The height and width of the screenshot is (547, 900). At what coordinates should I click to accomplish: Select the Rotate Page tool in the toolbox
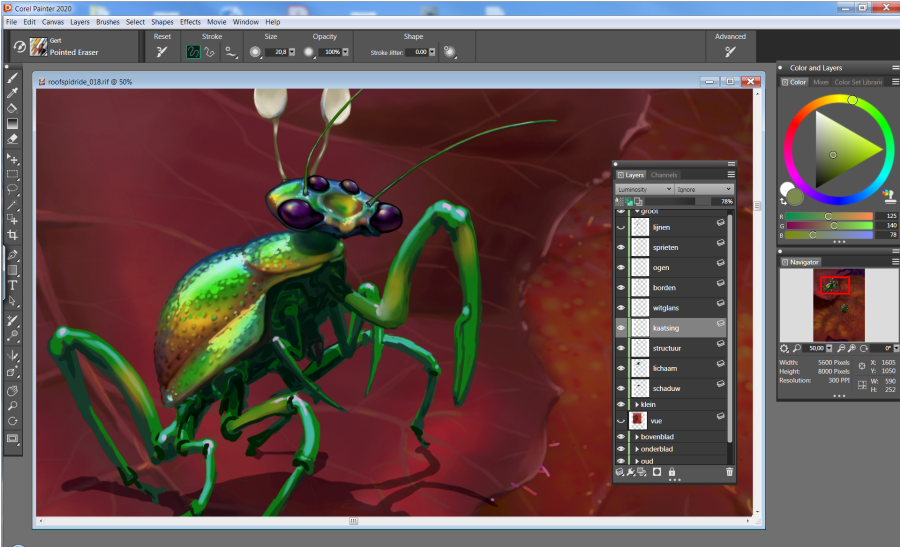click(x=12, y=421)
